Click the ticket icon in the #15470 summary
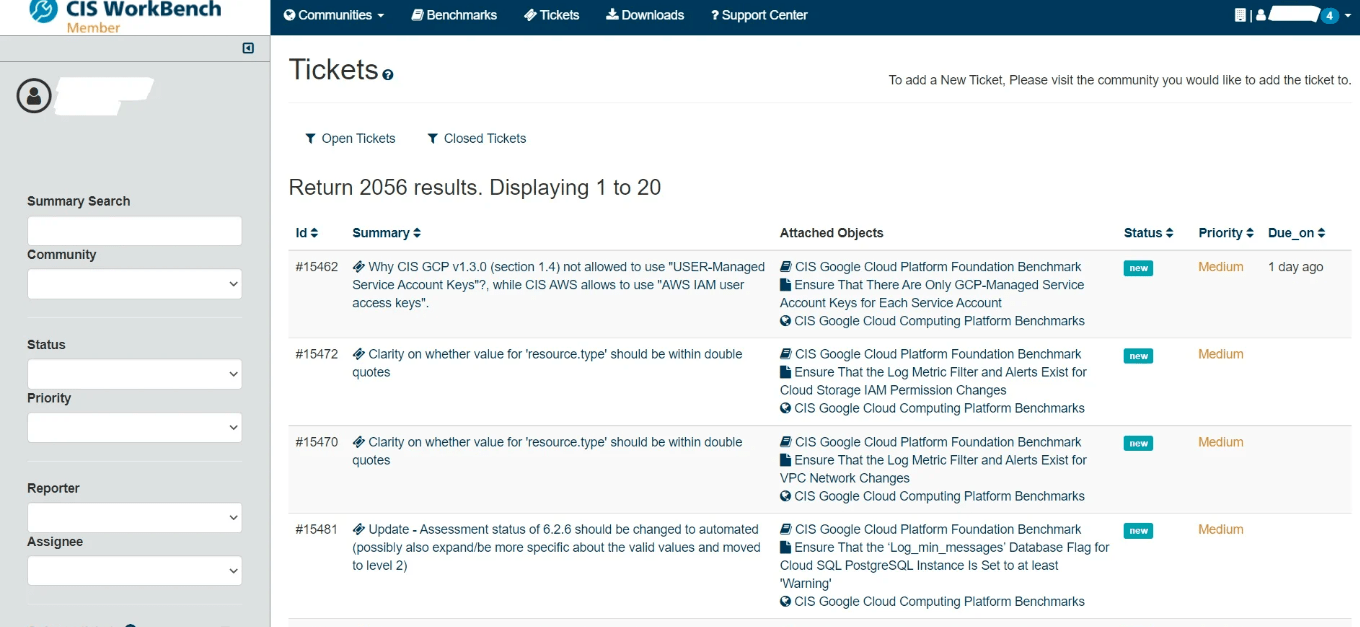The image size is (1360, 627). [358, 442]
